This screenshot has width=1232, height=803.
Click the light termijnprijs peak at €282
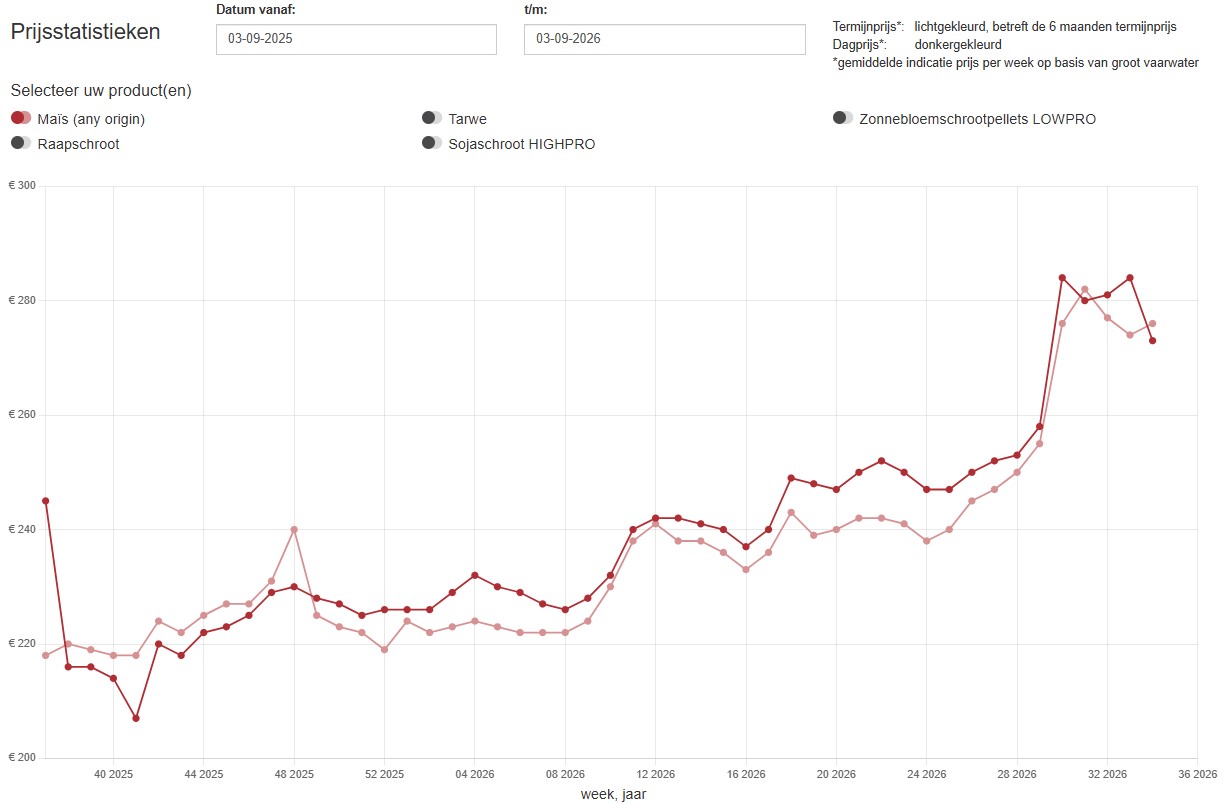(1084, 289)
